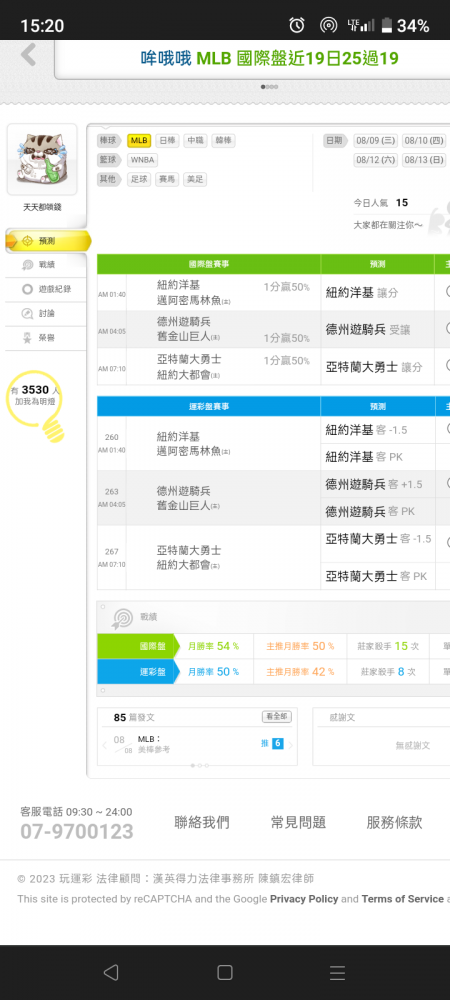The image size is (450, 1000).
Task: Click the 預測 target icon in sidebar
Action: coord(27,240)
